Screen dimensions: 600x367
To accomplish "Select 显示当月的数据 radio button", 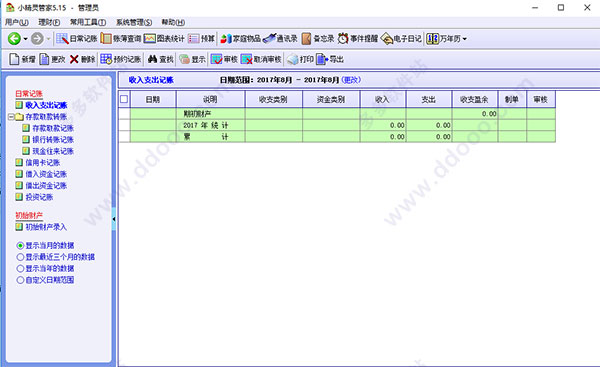I will (x=20, y=245).
